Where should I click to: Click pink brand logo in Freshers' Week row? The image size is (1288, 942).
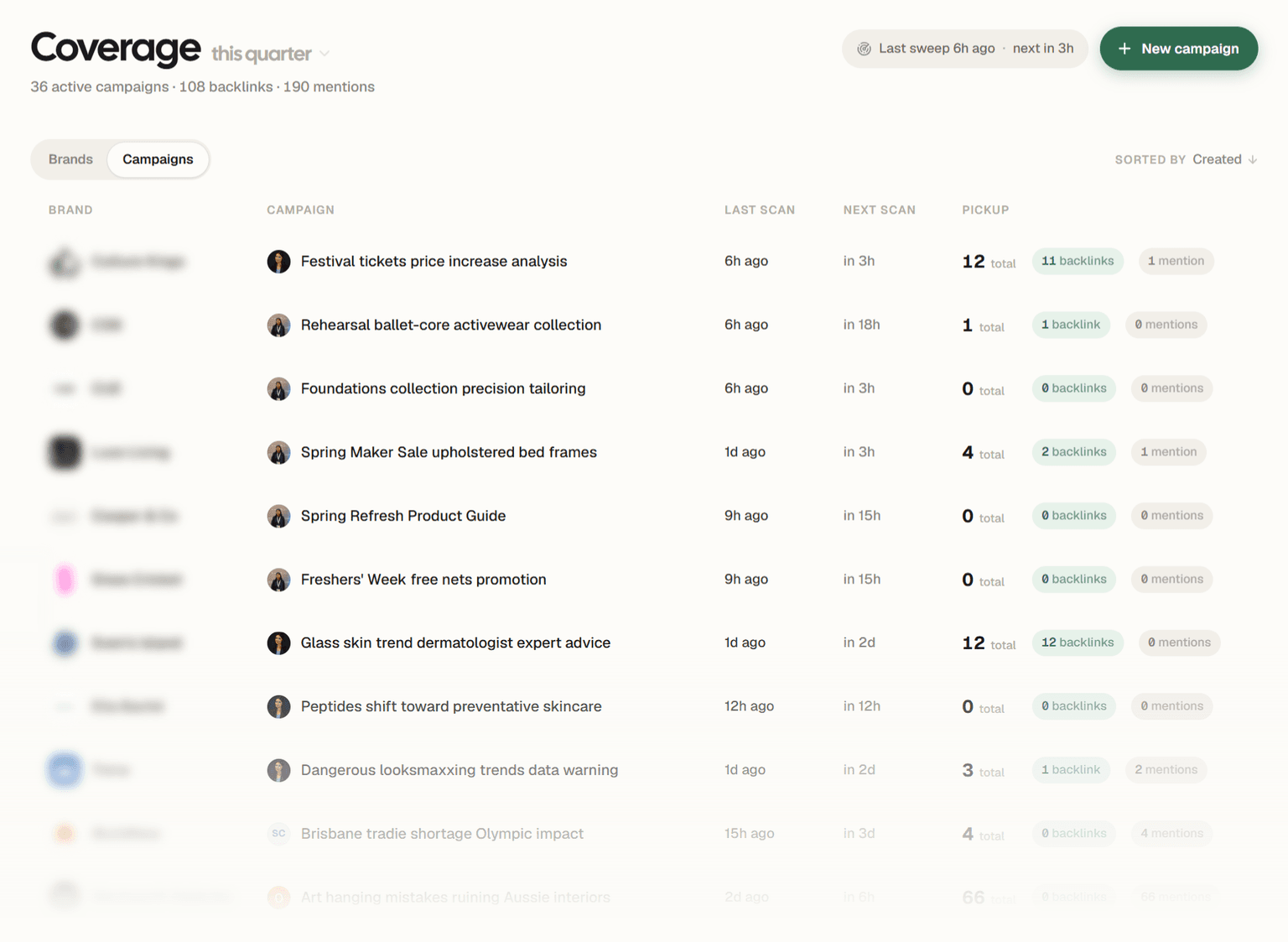(x=65, y=580)
